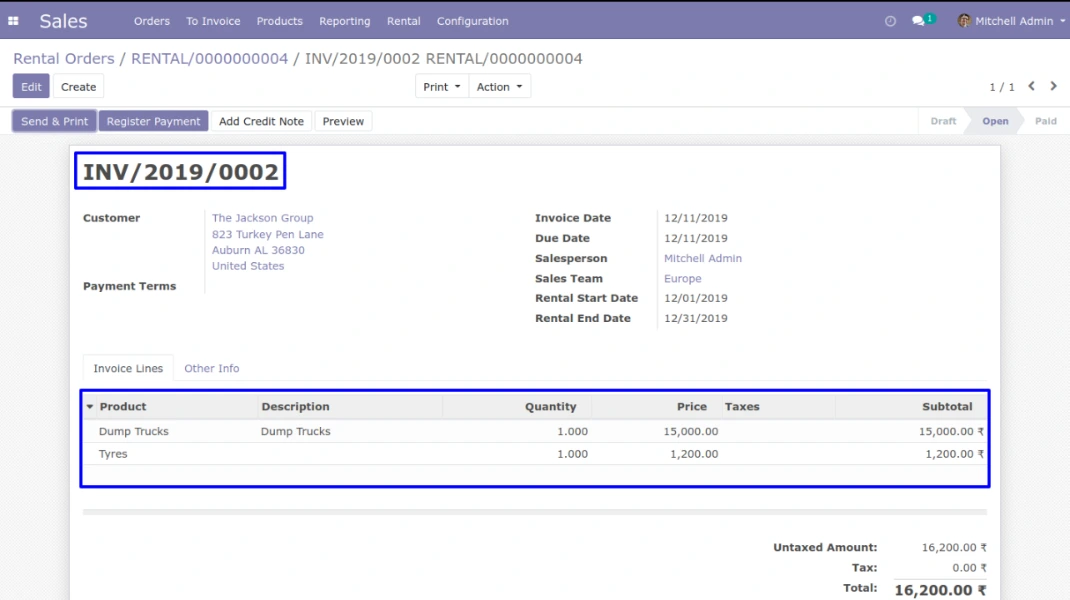The width and height of the screenshot is (1070, 600).
Task: Select the Dump Trucks invoice line
Action: [x=134, y=432]
